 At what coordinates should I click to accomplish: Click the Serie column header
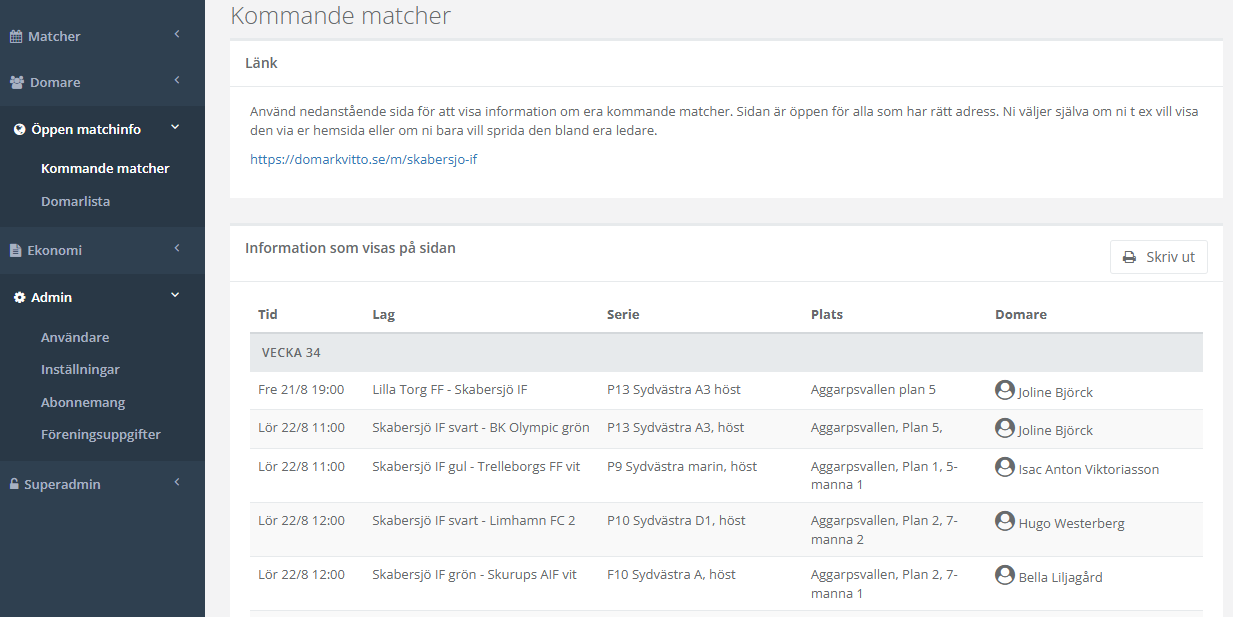[x=623, y=314]
